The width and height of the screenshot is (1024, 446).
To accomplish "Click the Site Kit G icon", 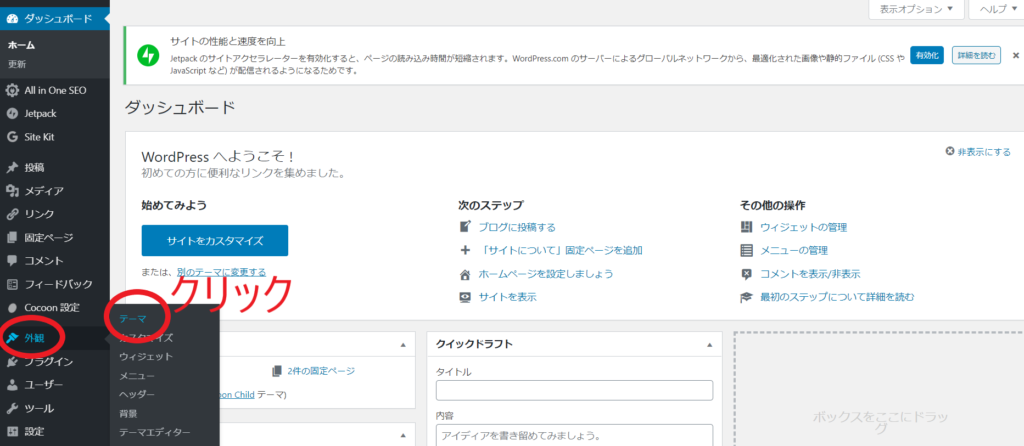I will coord(12,137).
